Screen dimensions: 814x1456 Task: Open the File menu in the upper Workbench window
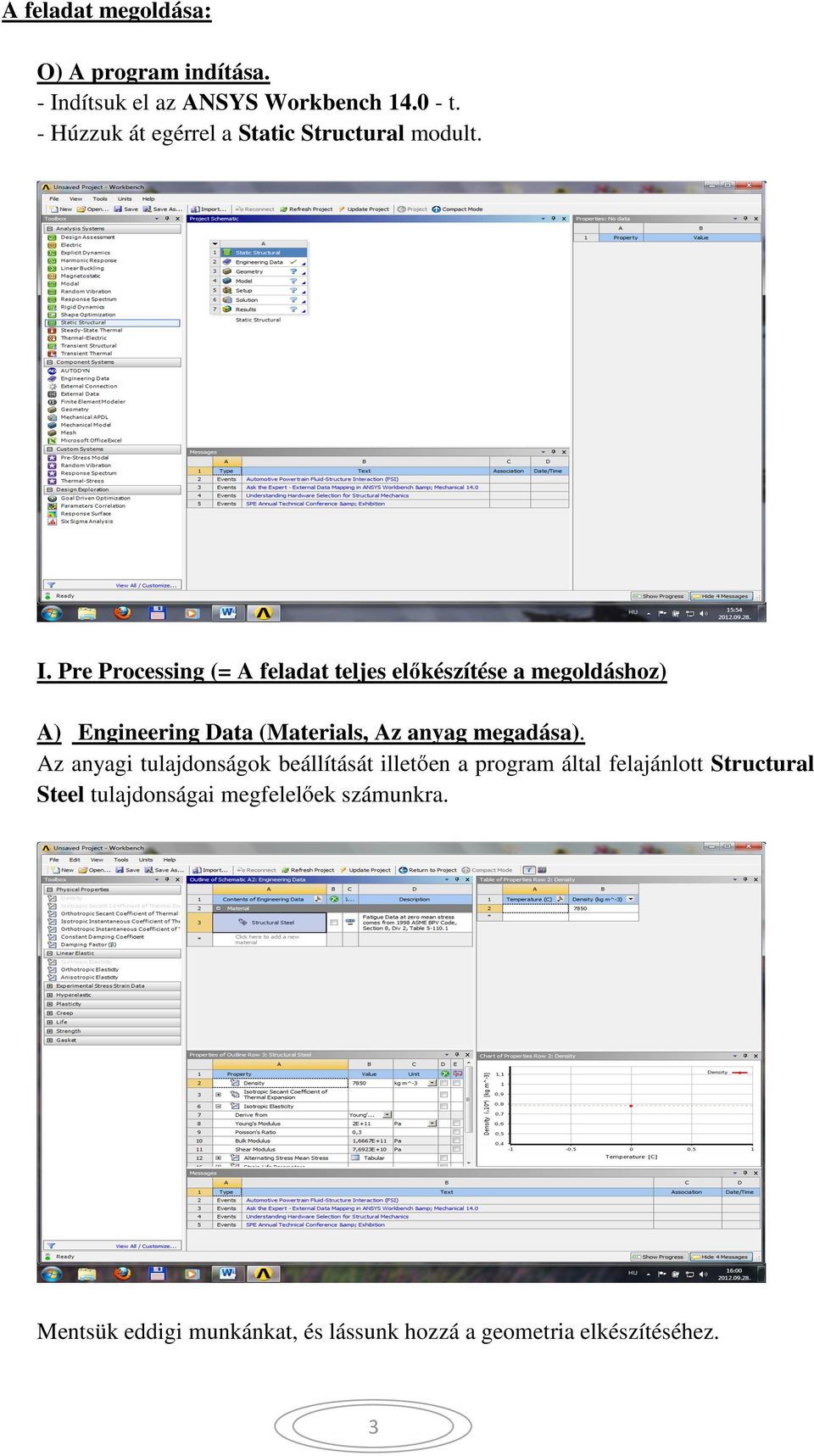click(54, 199)
